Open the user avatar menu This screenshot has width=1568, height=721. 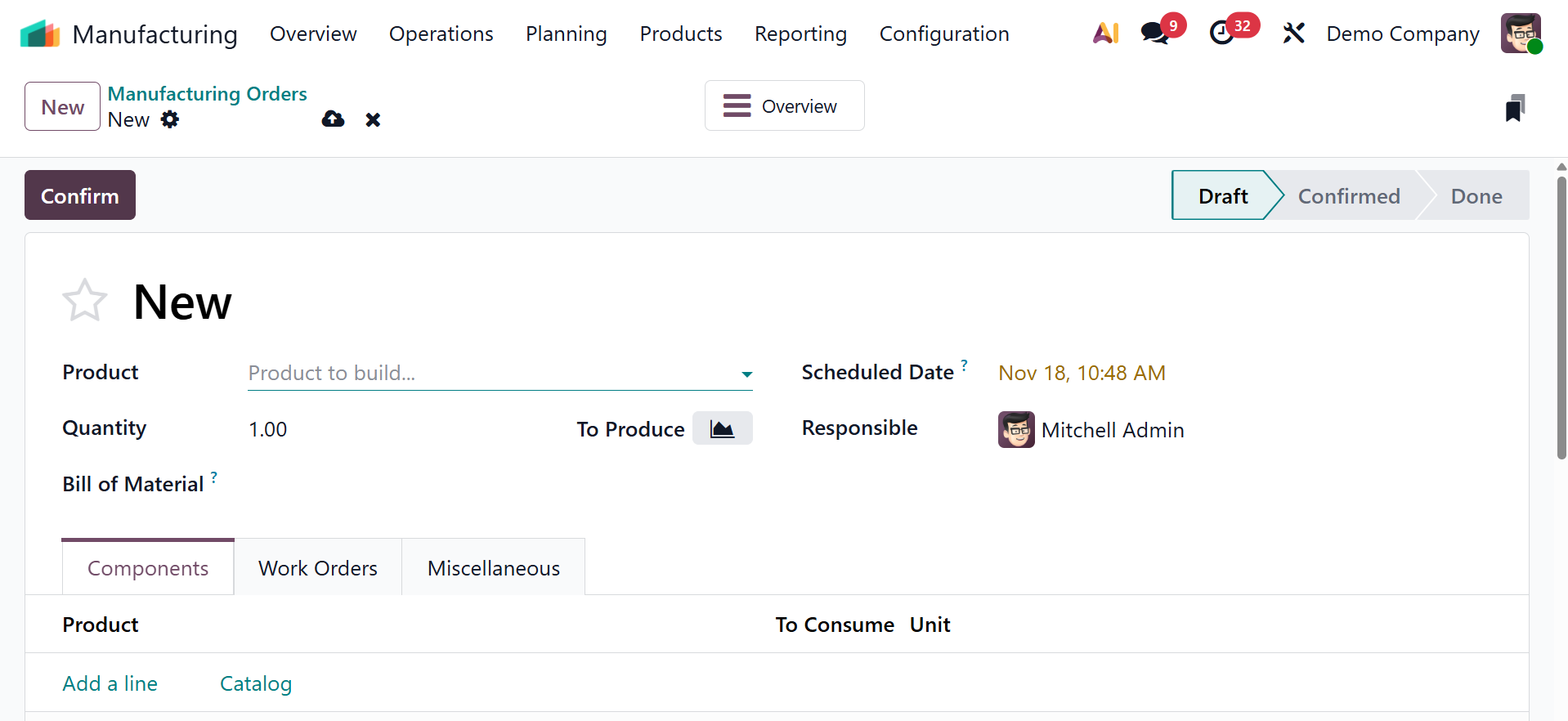(1521, 34)
